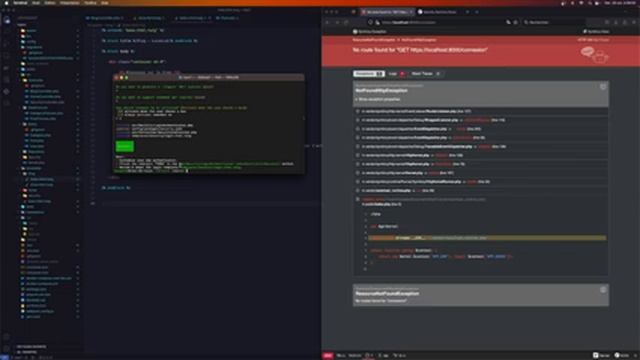Expand the TraceableEventDispatcher.php trace row

(x=480, y=147)
